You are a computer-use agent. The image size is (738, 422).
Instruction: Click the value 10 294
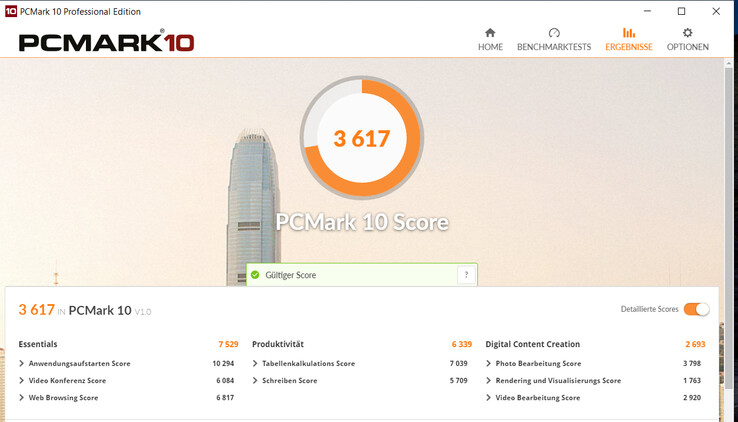pos(223,363)
